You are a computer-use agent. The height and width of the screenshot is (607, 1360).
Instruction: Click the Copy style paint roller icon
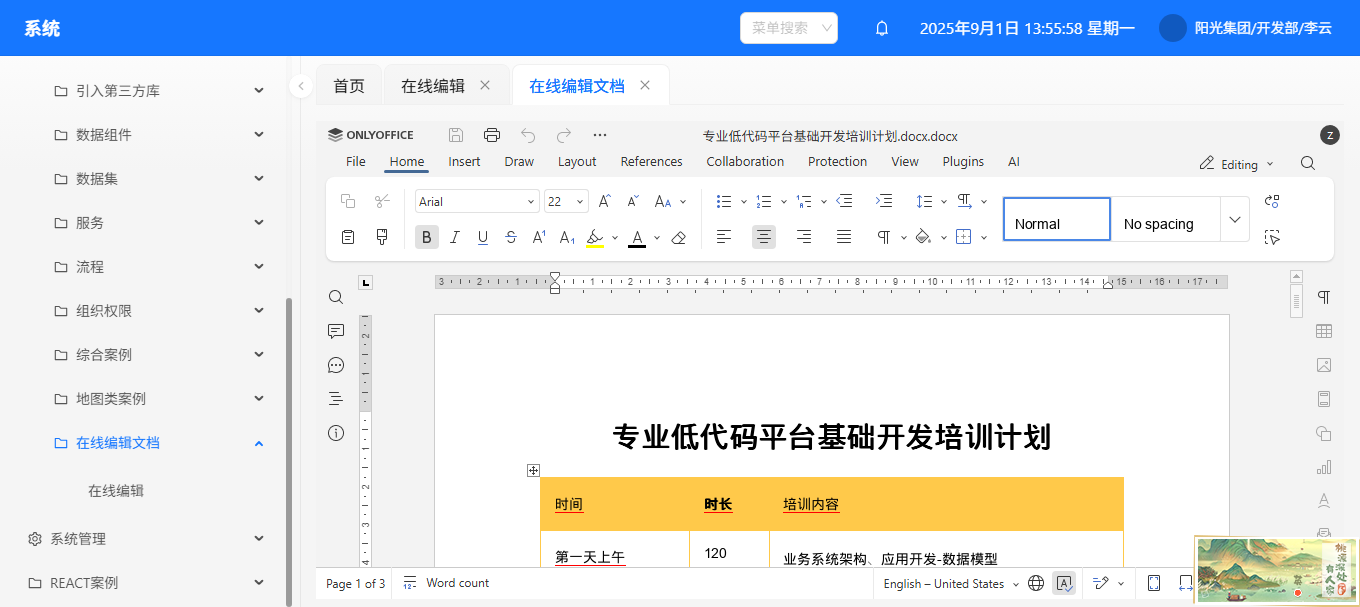(382, 237)
